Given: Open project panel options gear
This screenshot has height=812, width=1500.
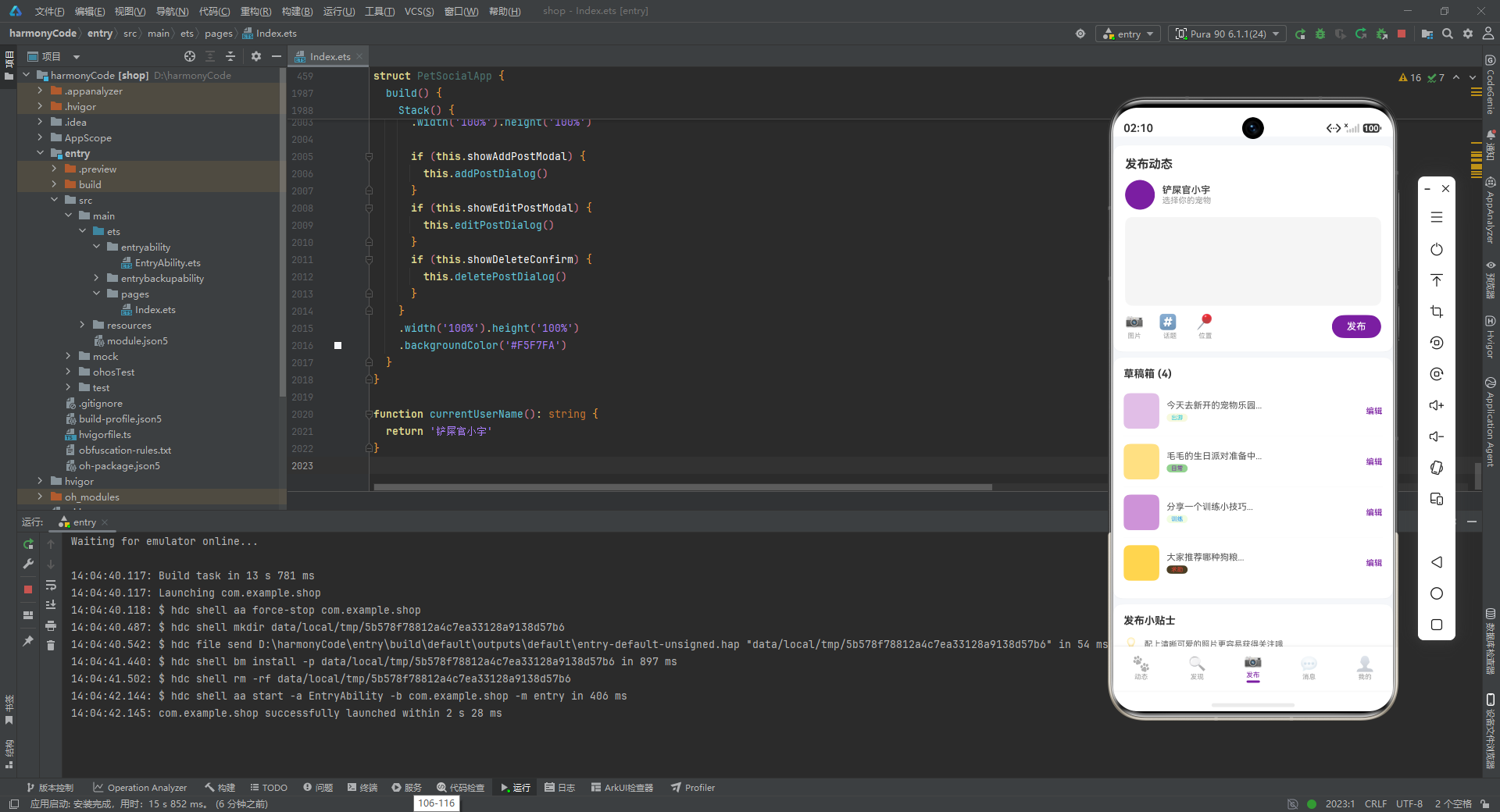Looking at the screenshot, I should (256, 56).
